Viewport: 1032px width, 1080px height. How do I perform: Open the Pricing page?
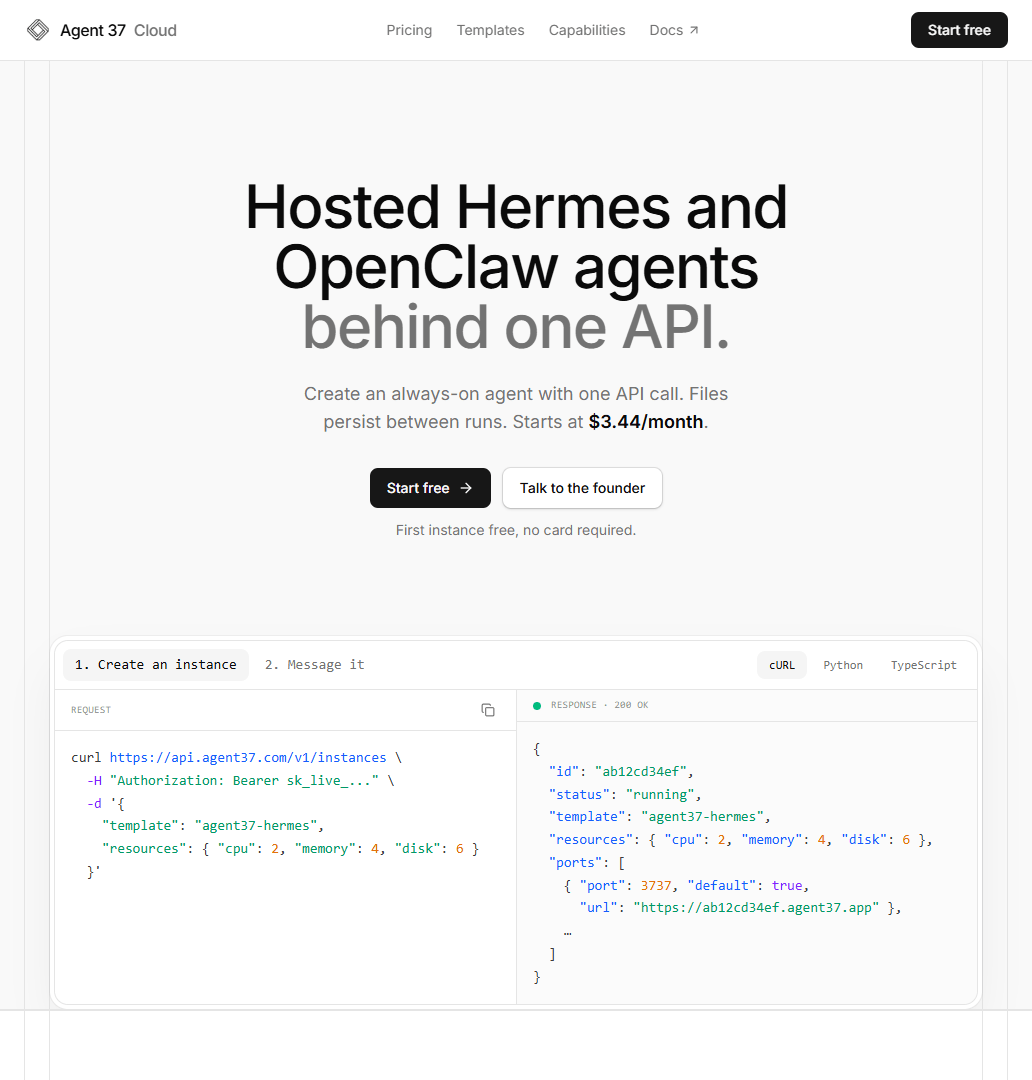pyautogui.click(x=409, y=30)
